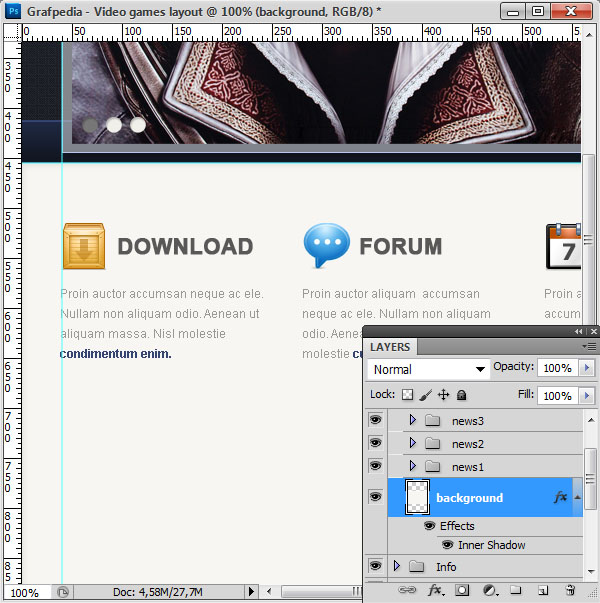Click the layers panel scroll up arrow
600x603 pixels.
click(591, 420)
